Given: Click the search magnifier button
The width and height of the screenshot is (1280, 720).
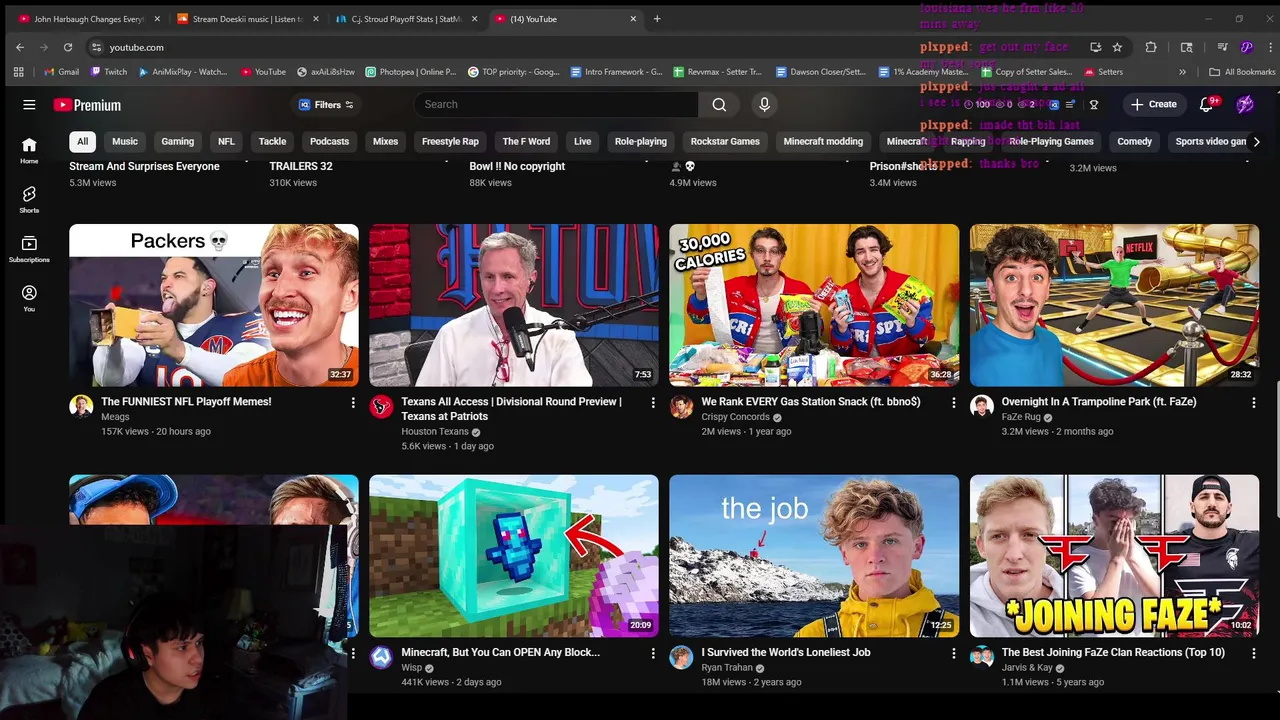Looking at the screenshot, I should coord(719,104).
